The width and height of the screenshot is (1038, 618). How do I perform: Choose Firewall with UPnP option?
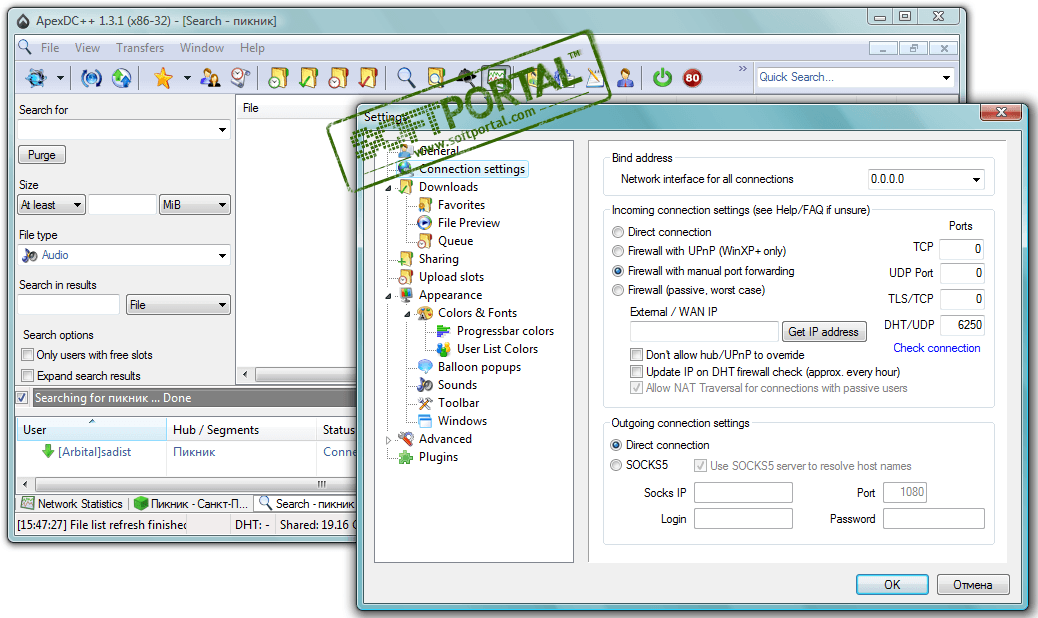point(618,251)
